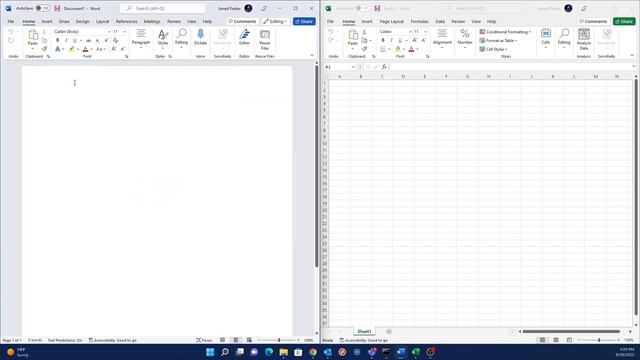
Task: Click the Share button in Word
Action: point(304,21)
